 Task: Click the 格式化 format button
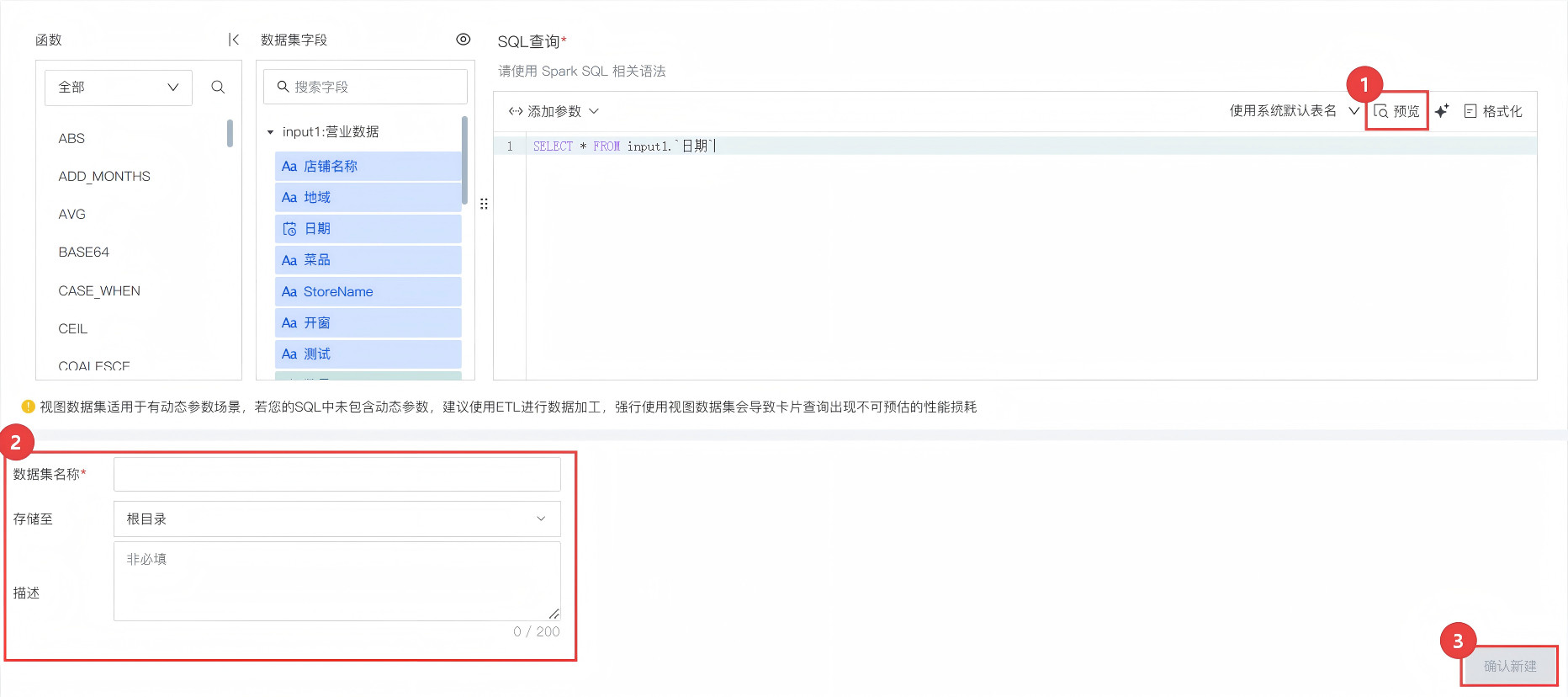click(x=1493, y=111)
